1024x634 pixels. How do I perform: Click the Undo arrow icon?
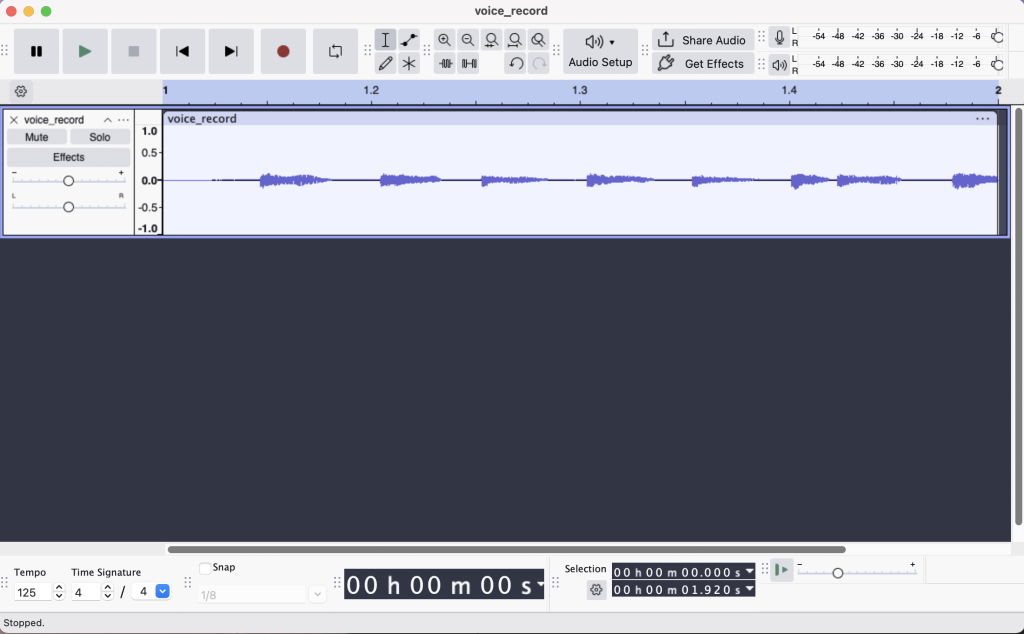point(515,64)
